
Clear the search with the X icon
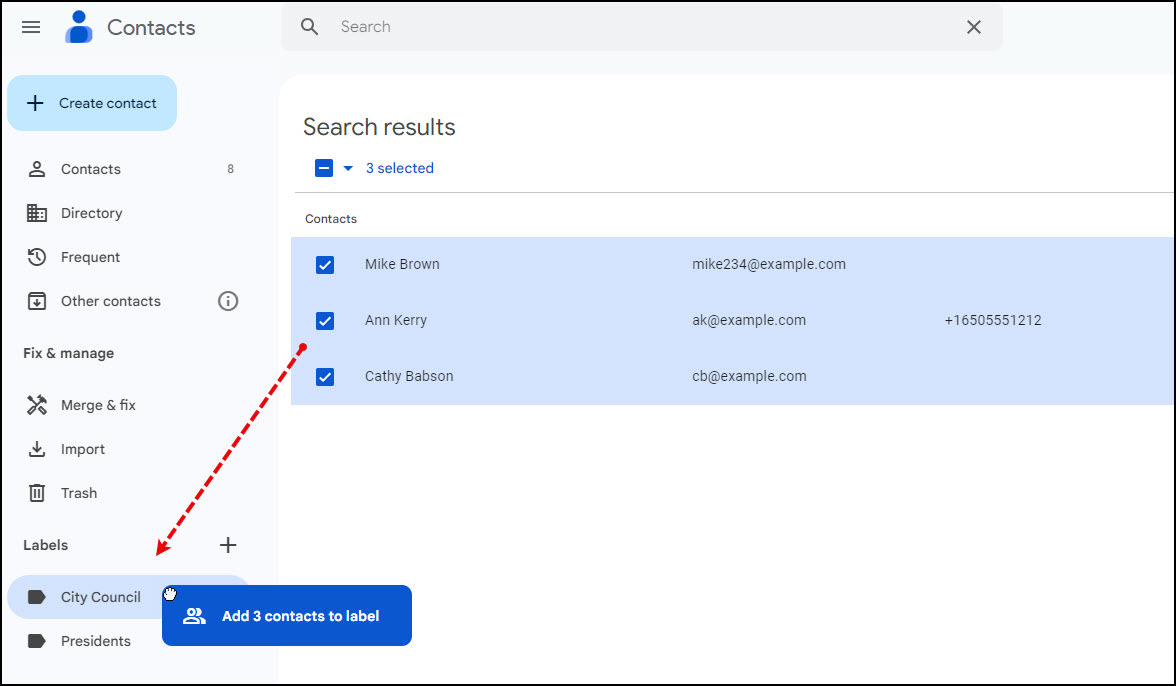pyautogui.click(x=973, y=27)
